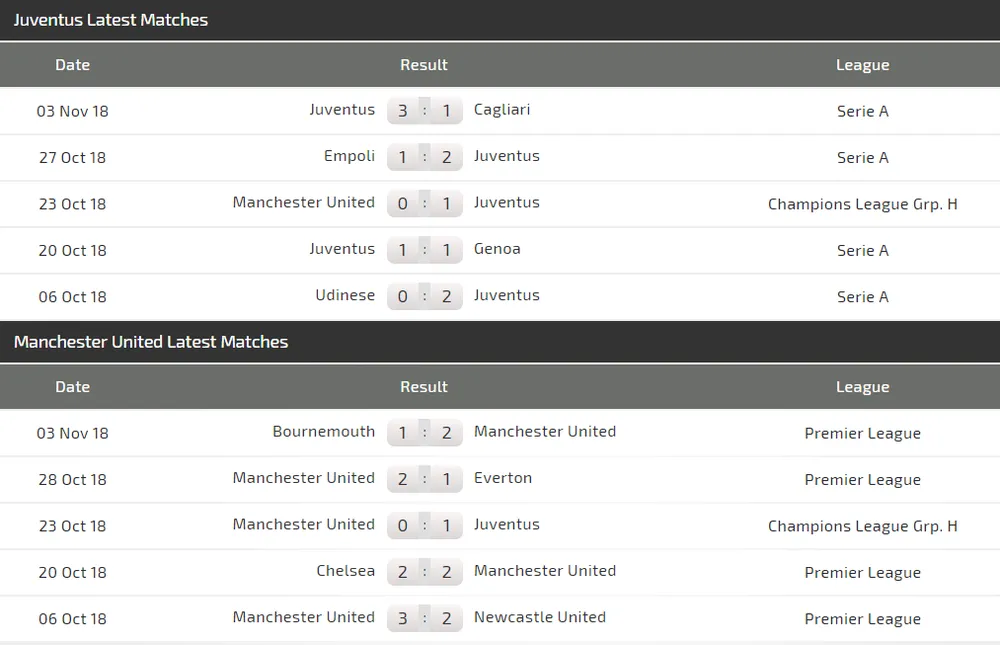Click the Chelsea team name

pyautogui.click(x=346, y=571)
